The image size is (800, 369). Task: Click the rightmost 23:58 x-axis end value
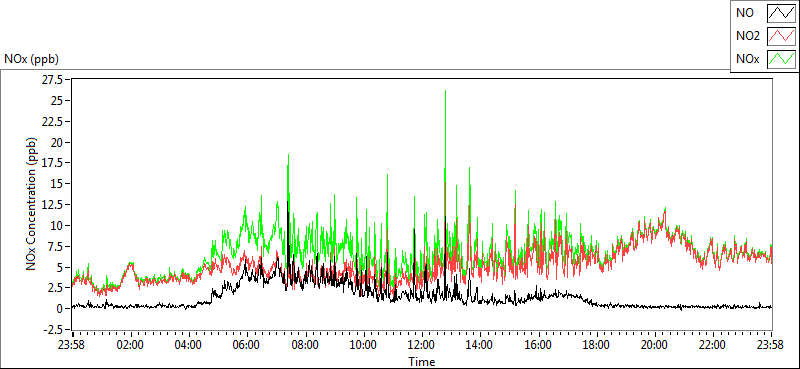coord(771,344)
